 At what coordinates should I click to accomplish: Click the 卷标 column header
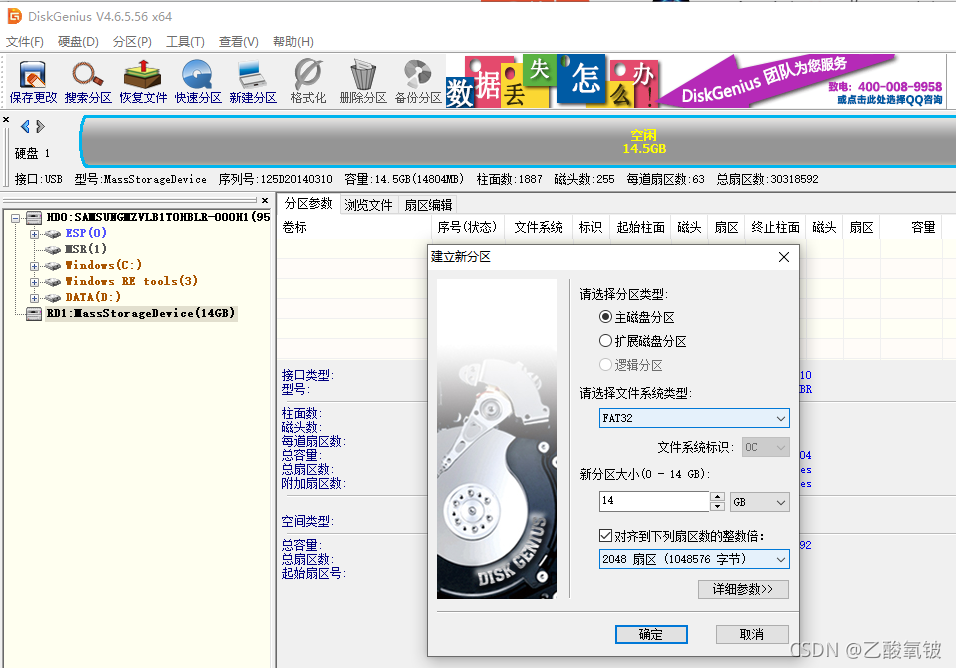[x=354, y=227]
